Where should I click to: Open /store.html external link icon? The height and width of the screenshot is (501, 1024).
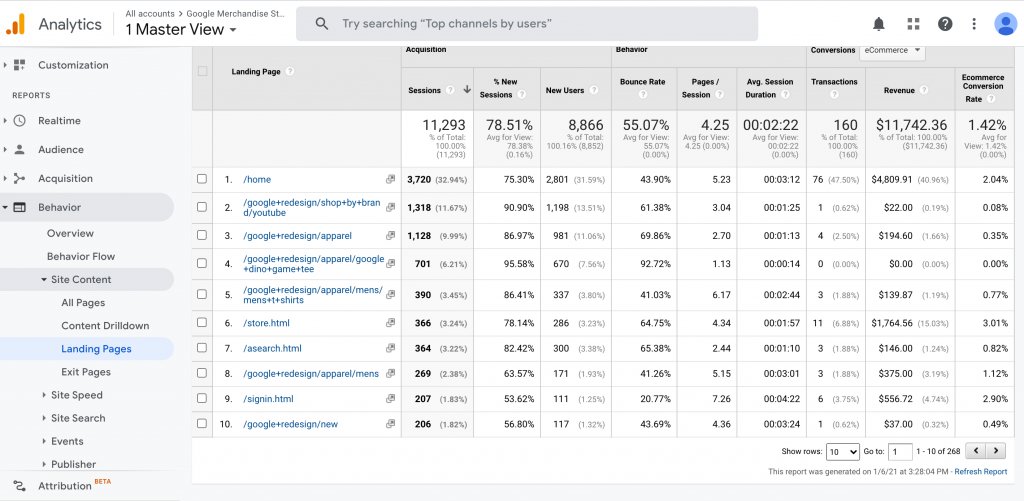[391, 323]
